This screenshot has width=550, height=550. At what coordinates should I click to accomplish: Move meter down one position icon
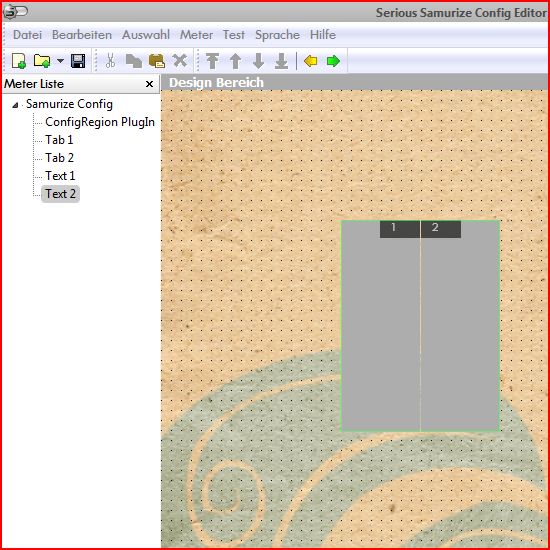(259, 61)
